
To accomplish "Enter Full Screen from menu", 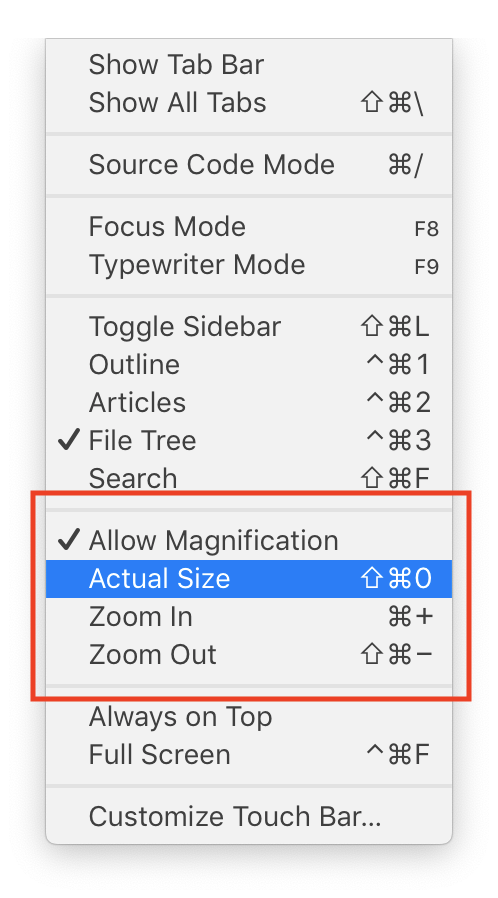I will pyautogui.click(x=248, y=755).
